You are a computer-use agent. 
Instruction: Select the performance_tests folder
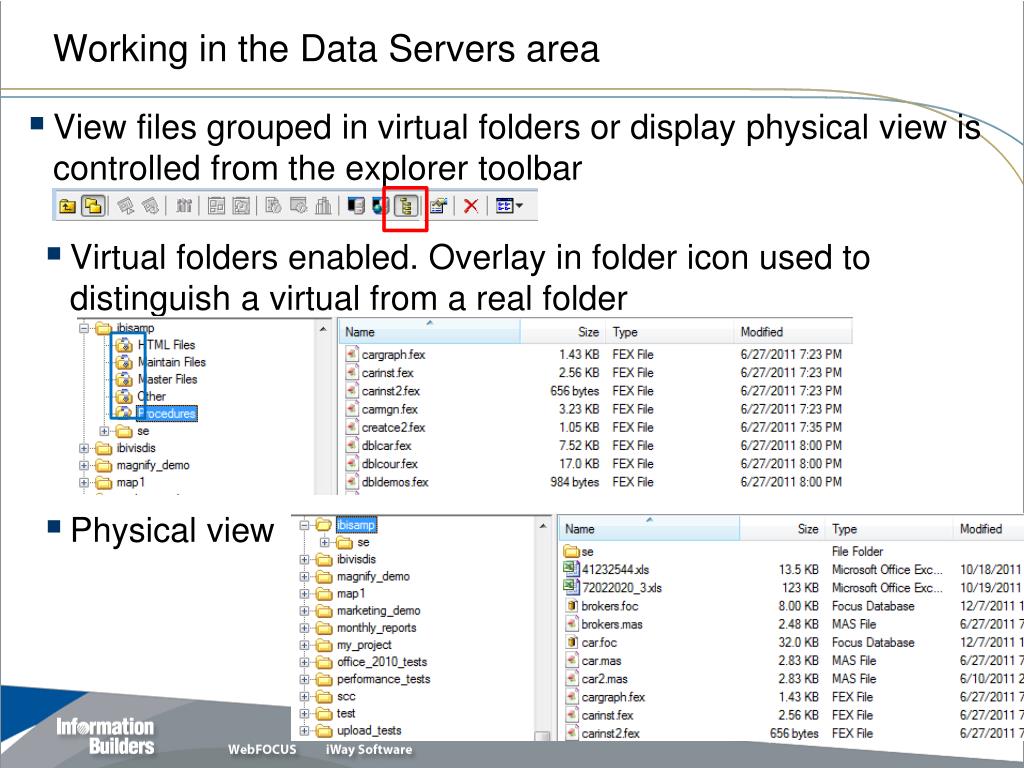pyautogui.click(x=383, y=679)
